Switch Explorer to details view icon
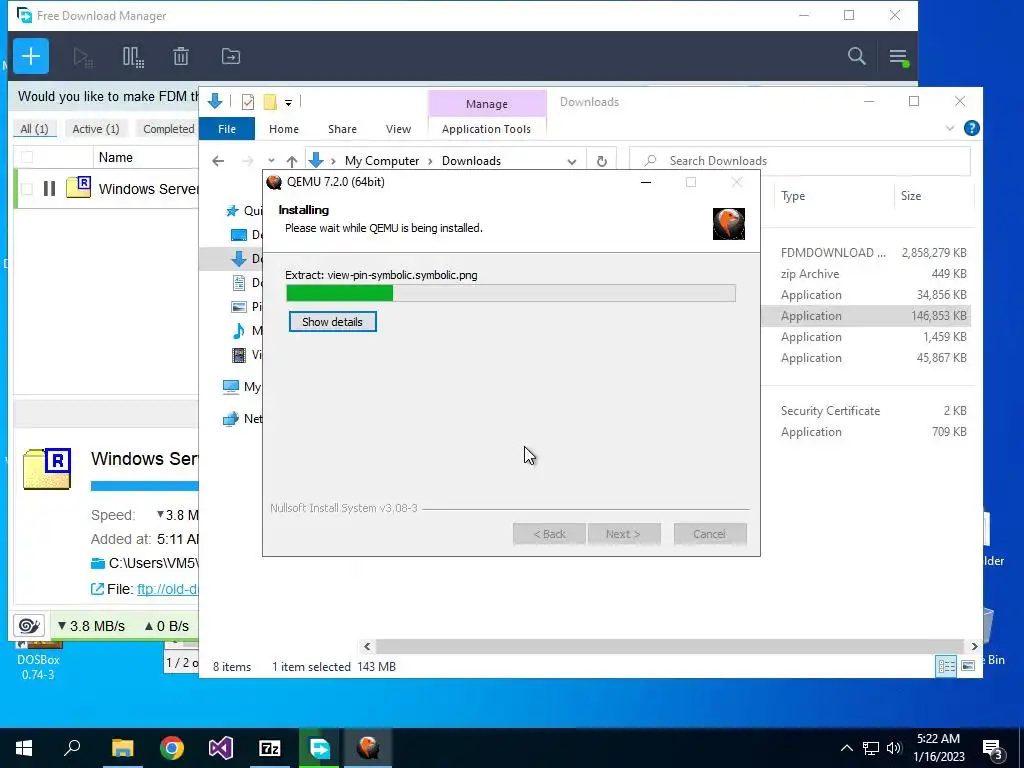 tap(946, 665)
